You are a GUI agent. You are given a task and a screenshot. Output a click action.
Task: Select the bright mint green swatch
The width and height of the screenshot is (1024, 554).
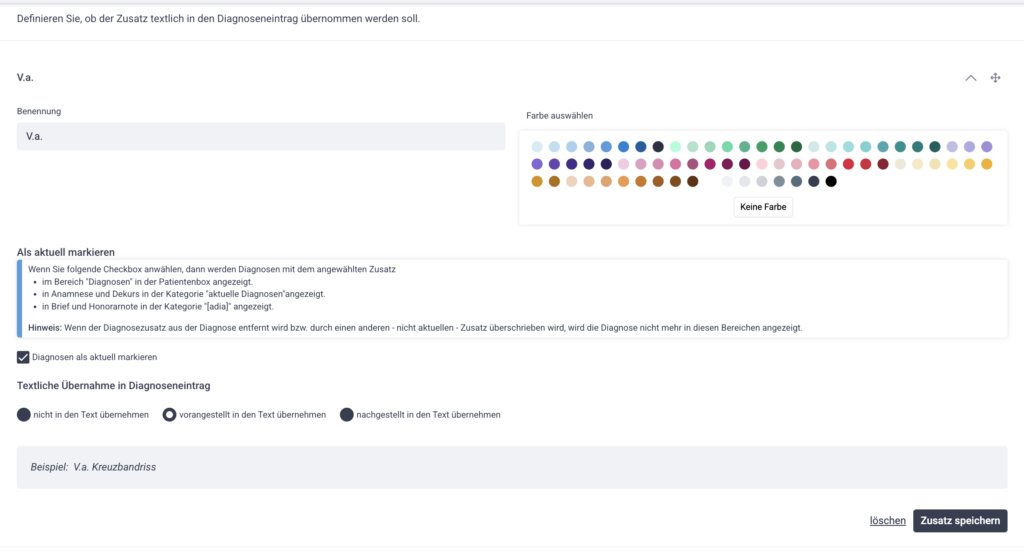(x=676, y=147)
